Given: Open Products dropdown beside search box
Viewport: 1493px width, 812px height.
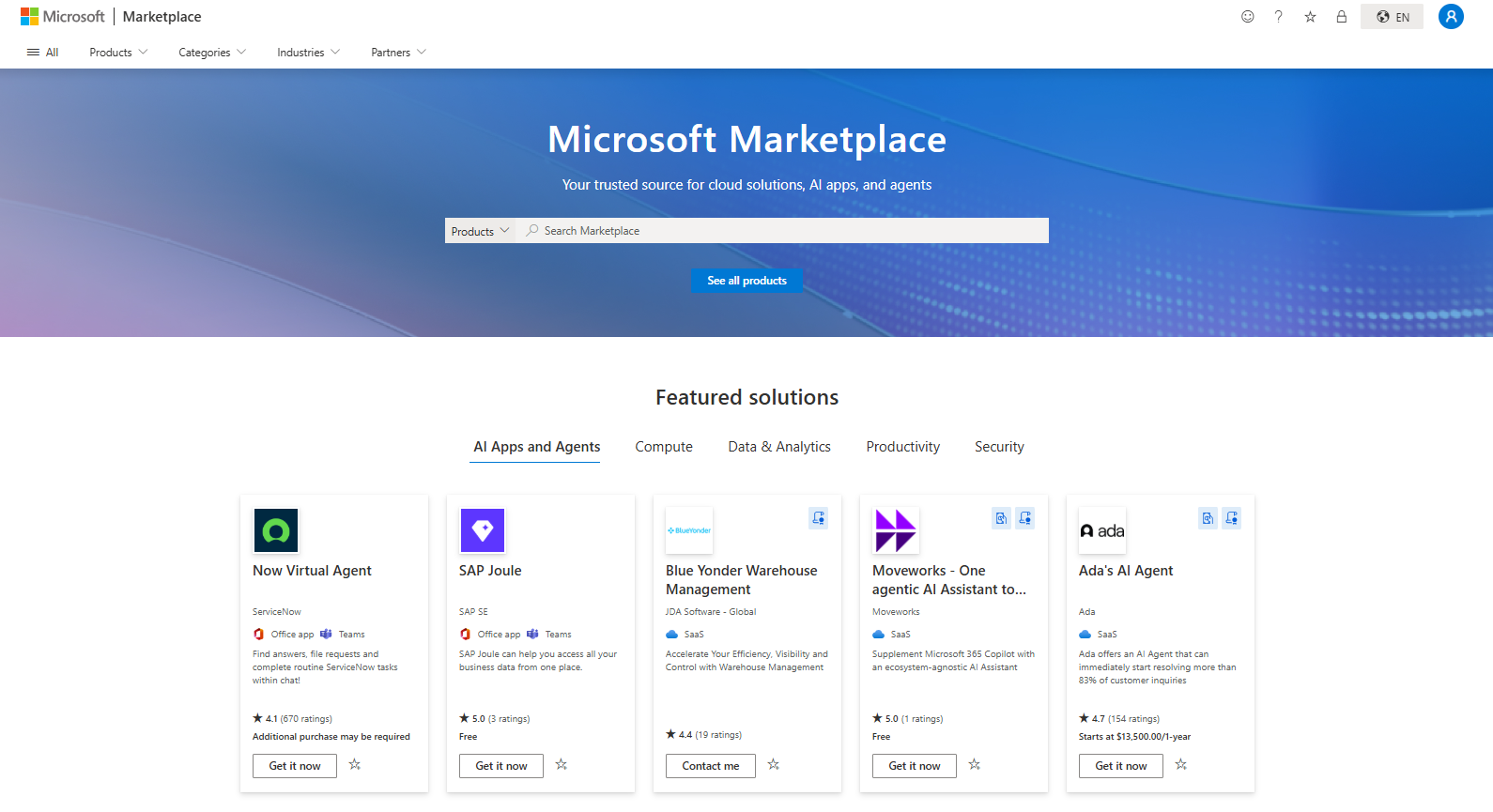Looking at the screenshot, I should (480, 231).
